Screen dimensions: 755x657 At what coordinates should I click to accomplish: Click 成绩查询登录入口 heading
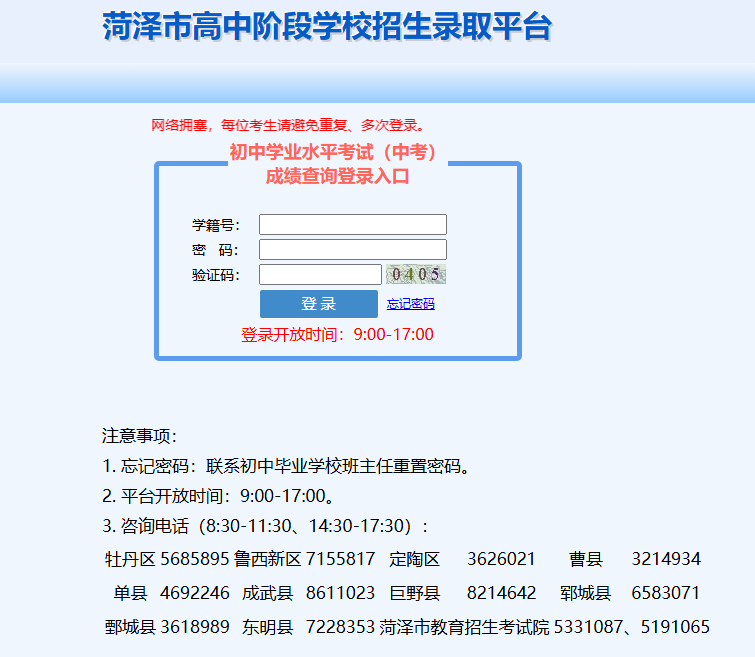(x=338, y=176)
